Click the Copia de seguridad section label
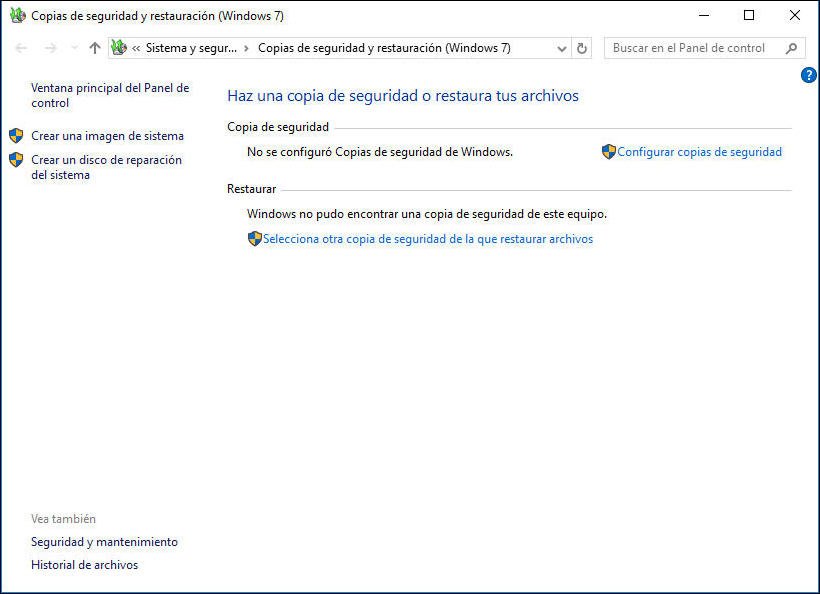 (x=278, y=127)
